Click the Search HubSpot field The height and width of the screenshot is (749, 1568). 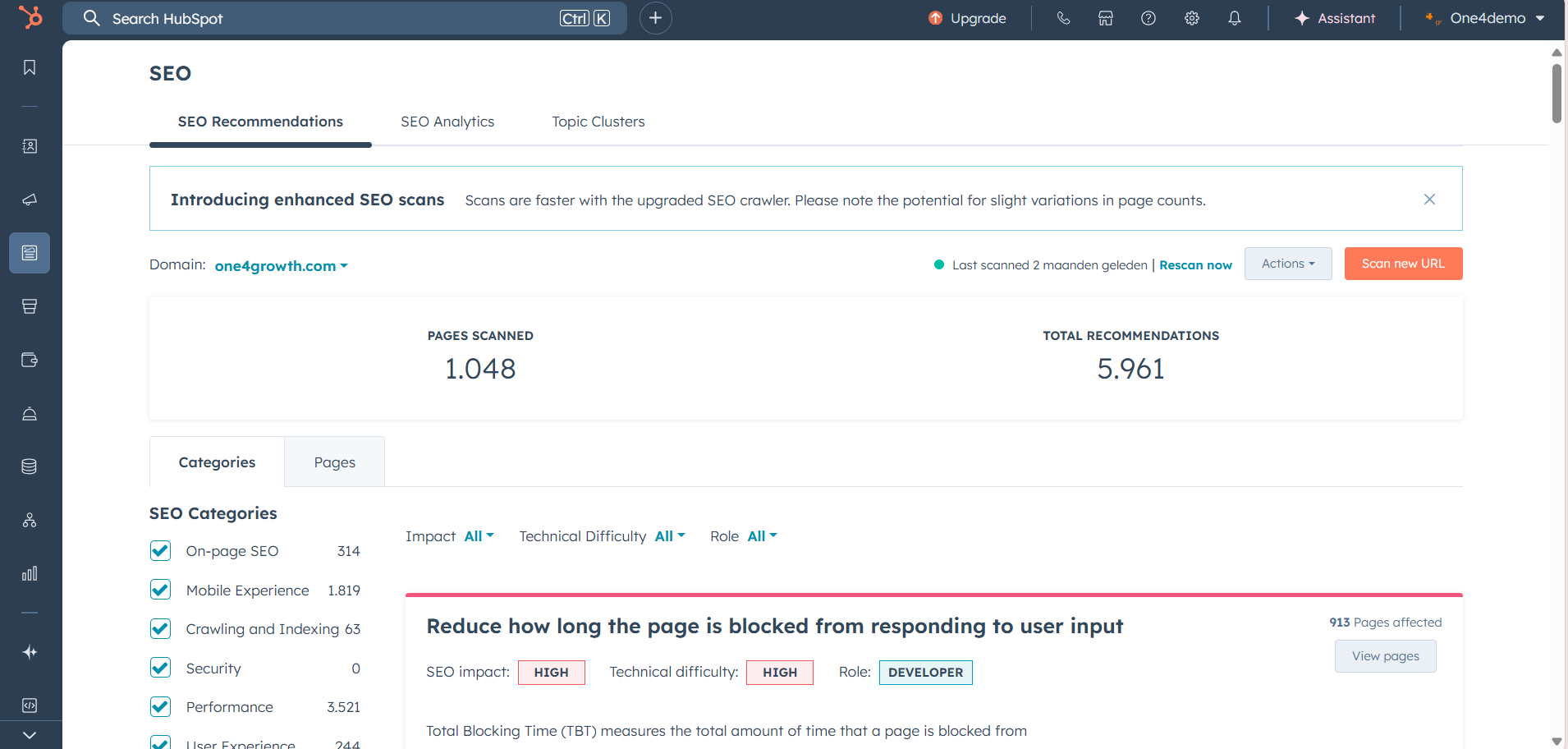(x=328, y=18)
